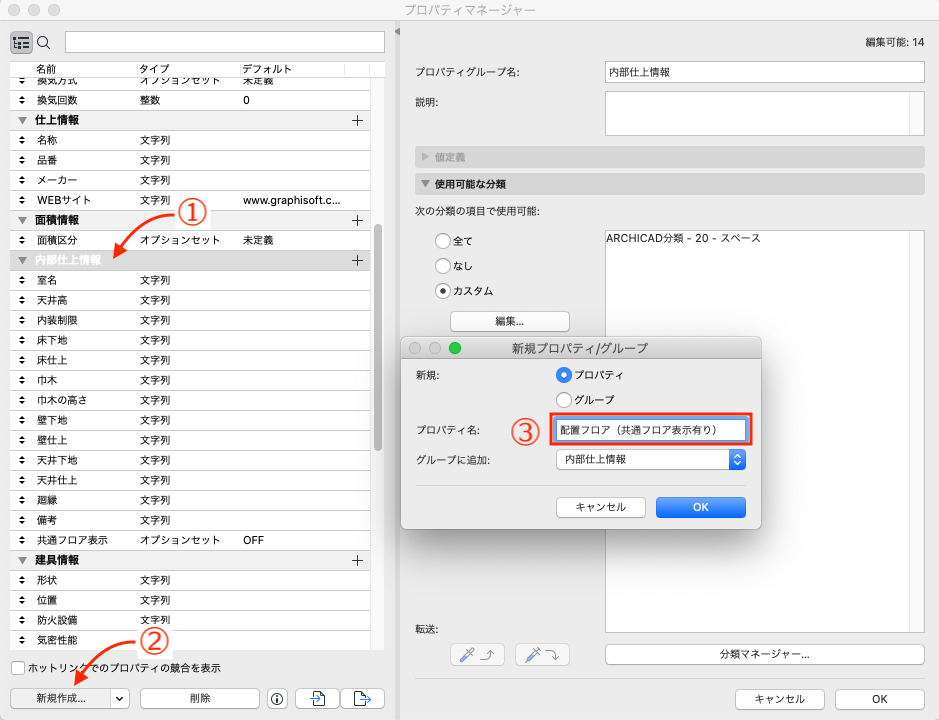Select the 内装制限 property row

click(x=190, y=320)
